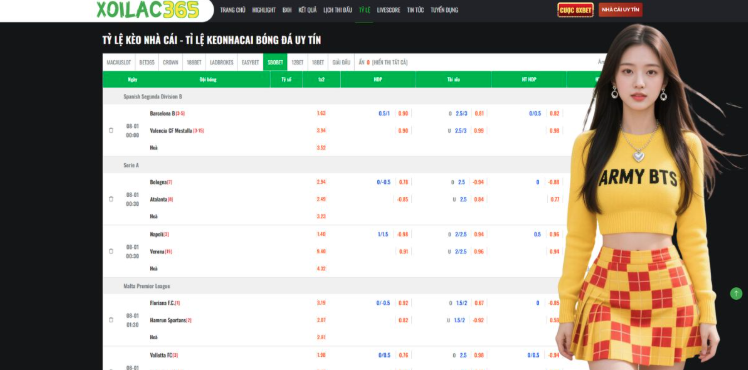Click the 1x2 column header
Viewport: 748px width, 370px height.
(321, 80)
